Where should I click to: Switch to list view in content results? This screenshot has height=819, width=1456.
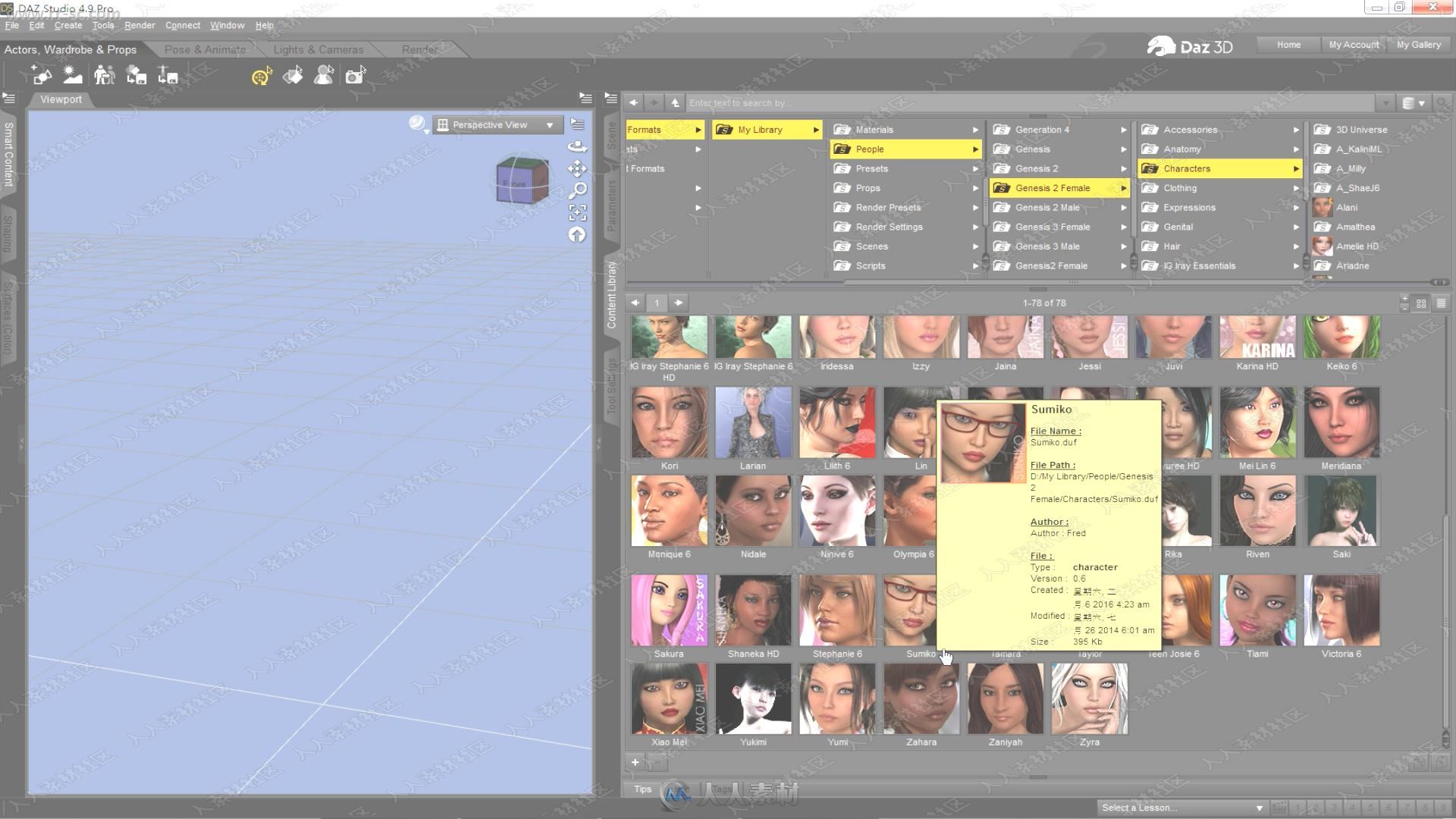(1441, 303)
